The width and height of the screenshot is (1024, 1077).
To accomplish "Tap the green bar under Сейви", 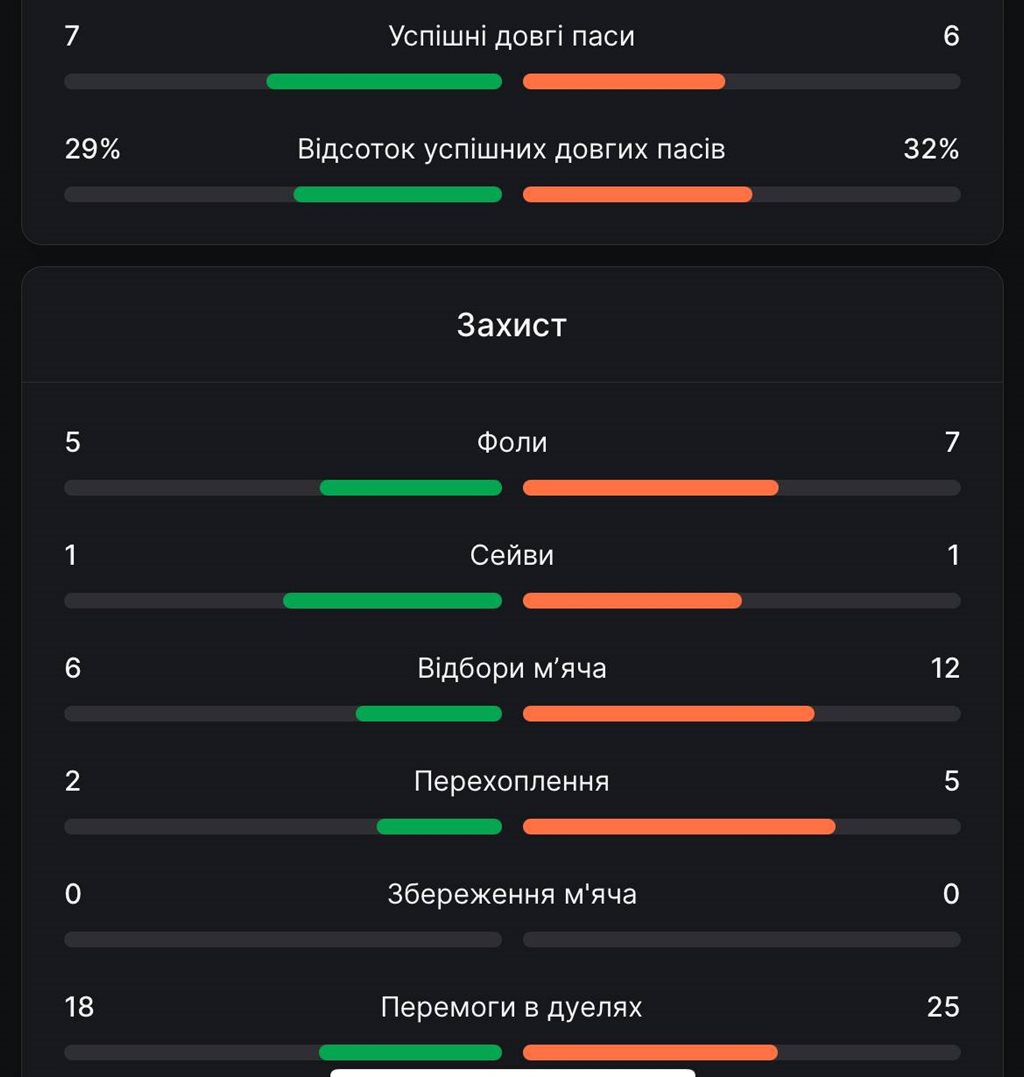I will [x=392, y=601].
